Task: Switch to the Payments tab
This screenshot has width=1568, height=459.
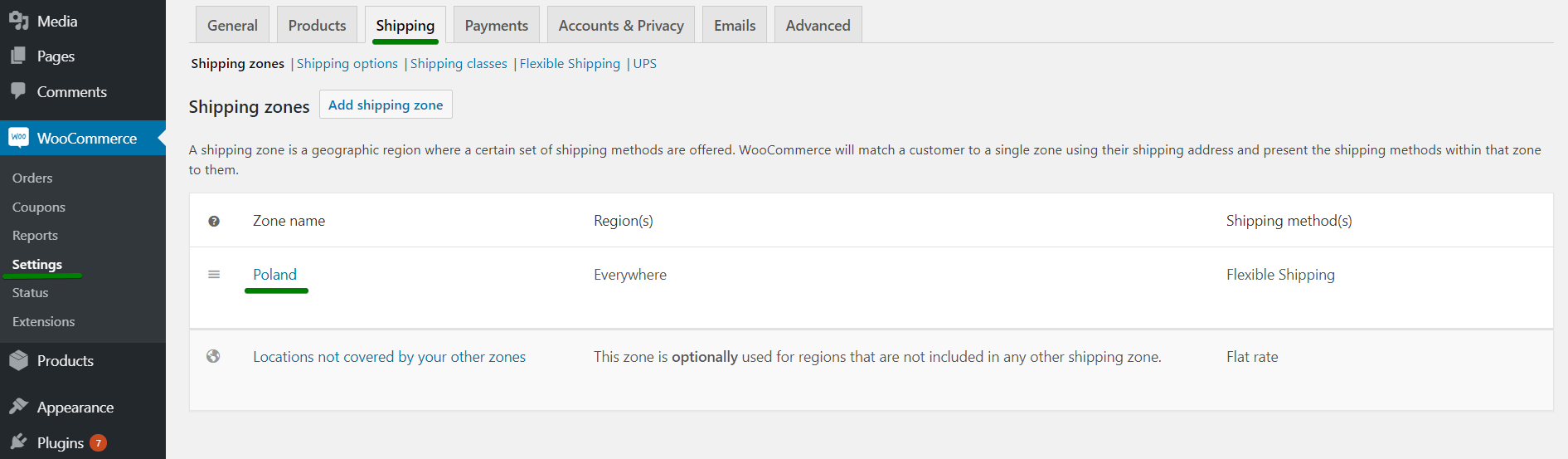Action: click(496, 25)
